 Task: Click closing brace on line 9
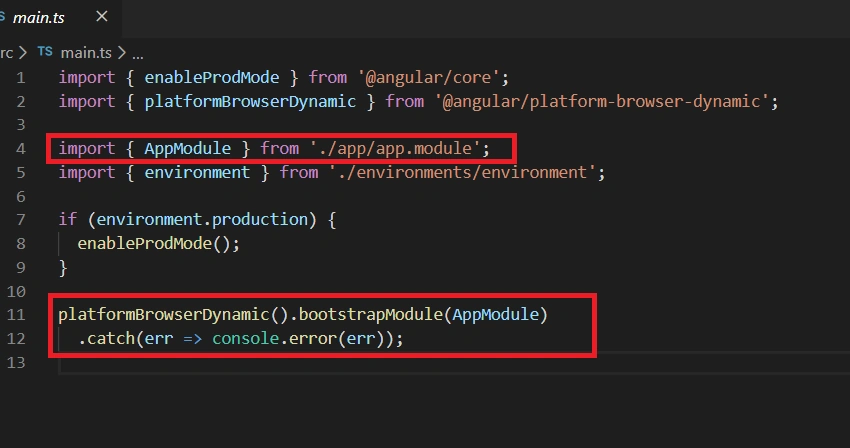coord(63,267)
